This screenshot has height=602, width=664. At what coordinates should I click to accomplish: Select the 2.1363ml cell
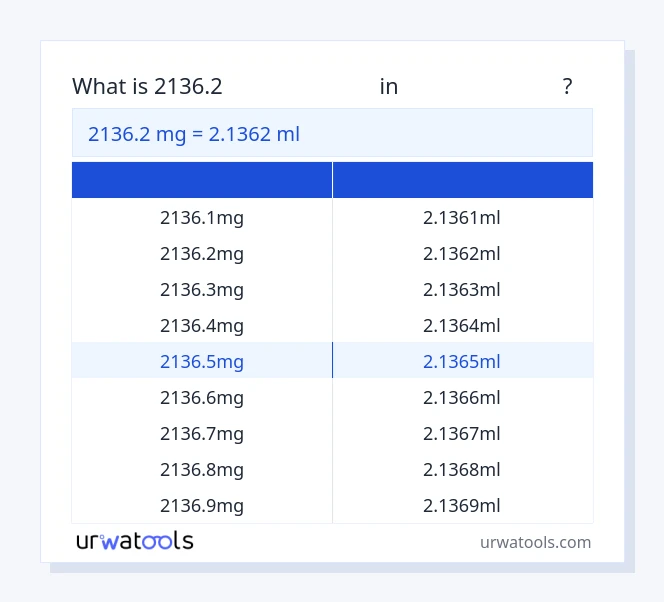[x=462, y=290]
